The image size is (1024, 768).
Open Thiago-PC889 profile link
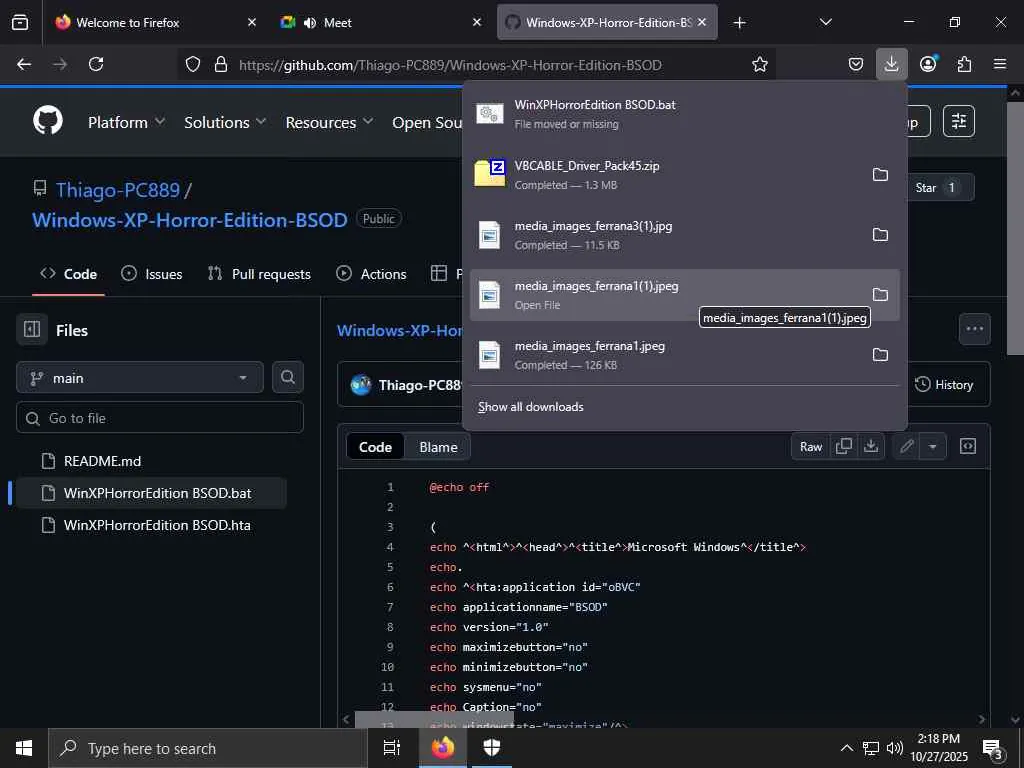pos(118,190)
